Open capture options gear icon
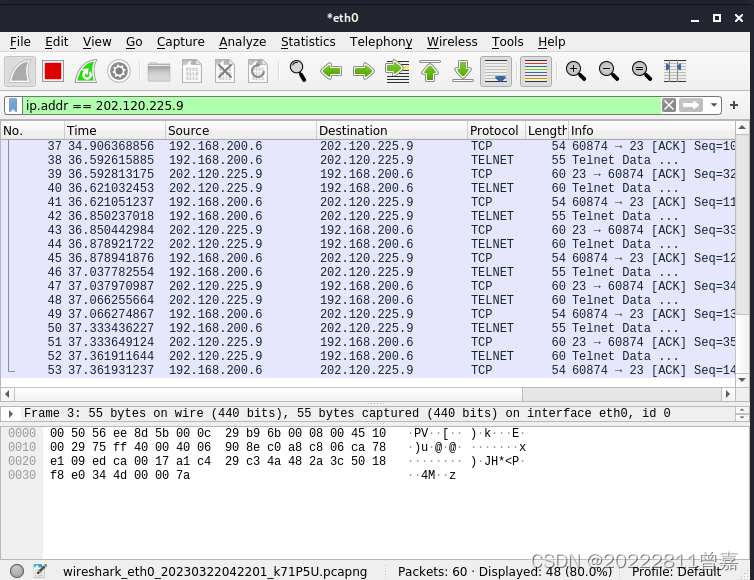The width and height of the screenshot is (754, 580). click(119, 71)
